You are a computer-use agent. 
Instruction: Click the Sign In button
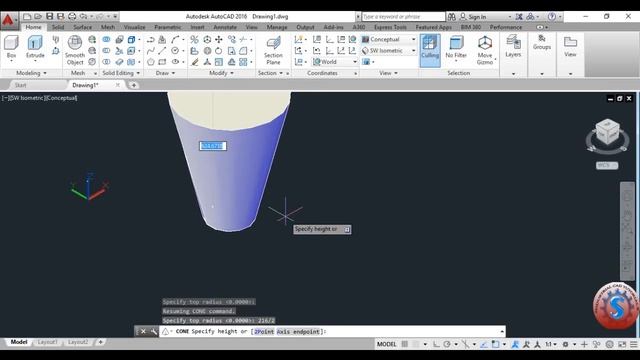[x=477, y=17]
